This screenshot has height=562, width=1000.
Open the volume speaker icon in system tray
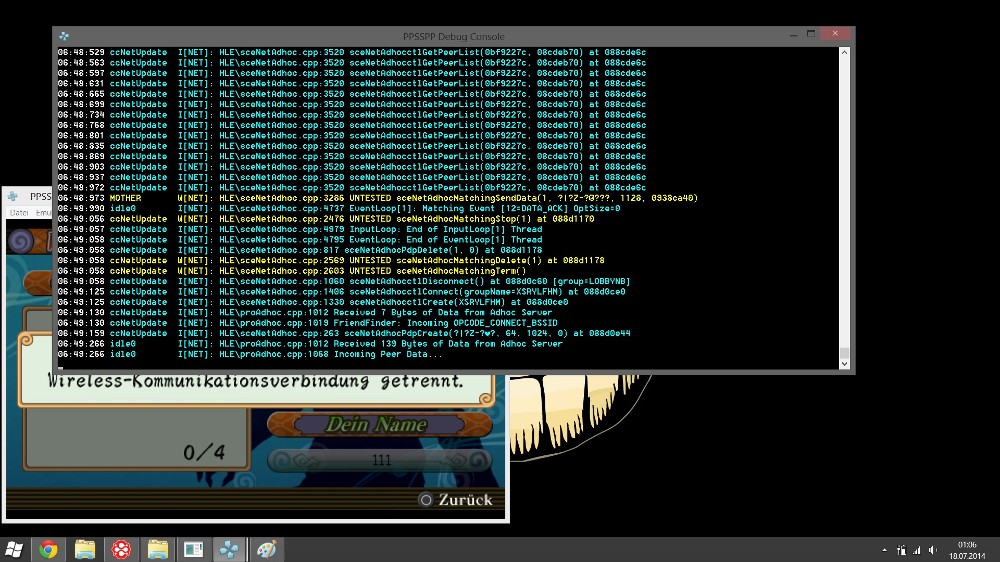(934, 550)
